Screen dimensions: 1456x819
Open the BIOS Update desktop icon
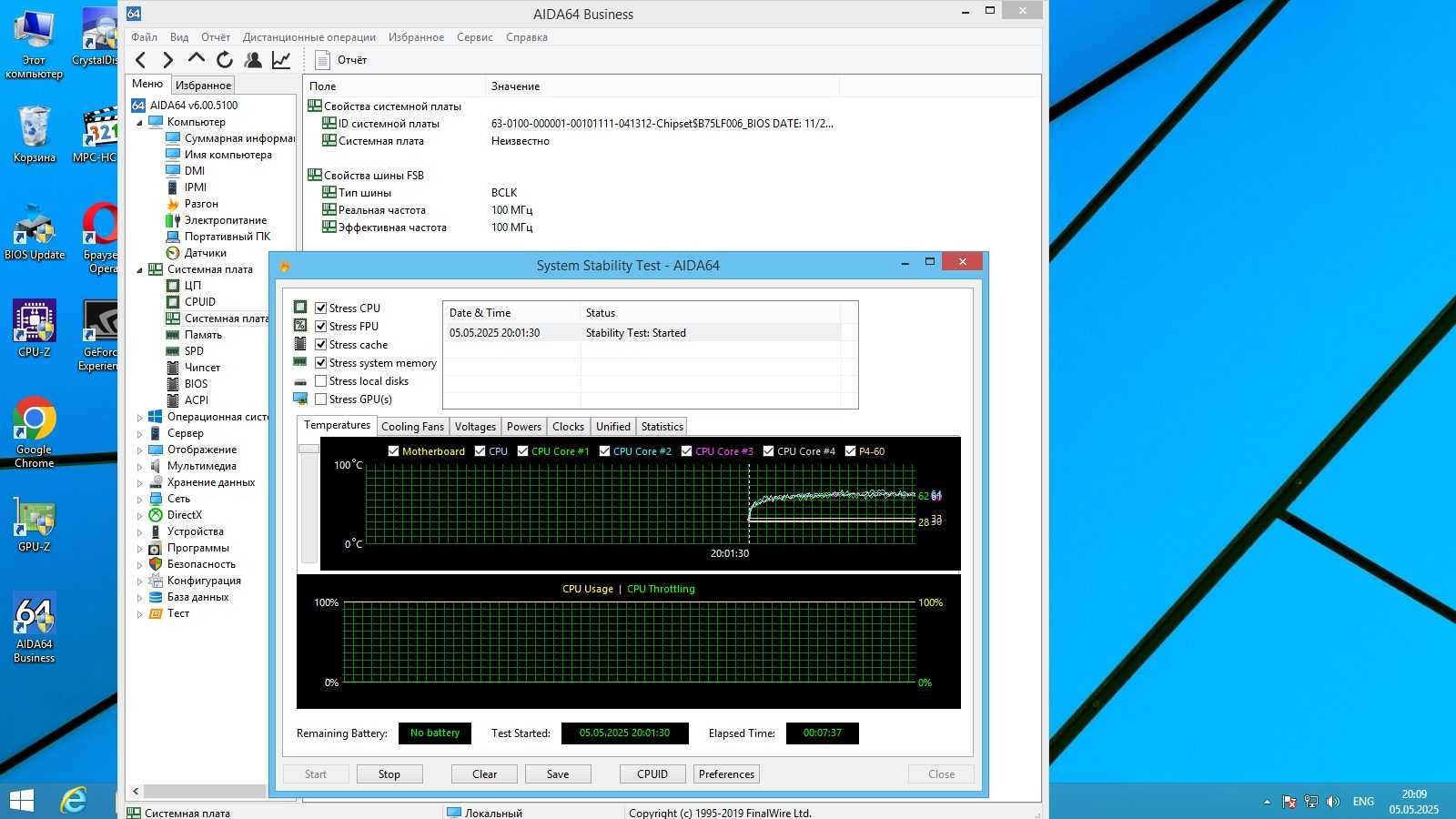(x=35, y=231)
